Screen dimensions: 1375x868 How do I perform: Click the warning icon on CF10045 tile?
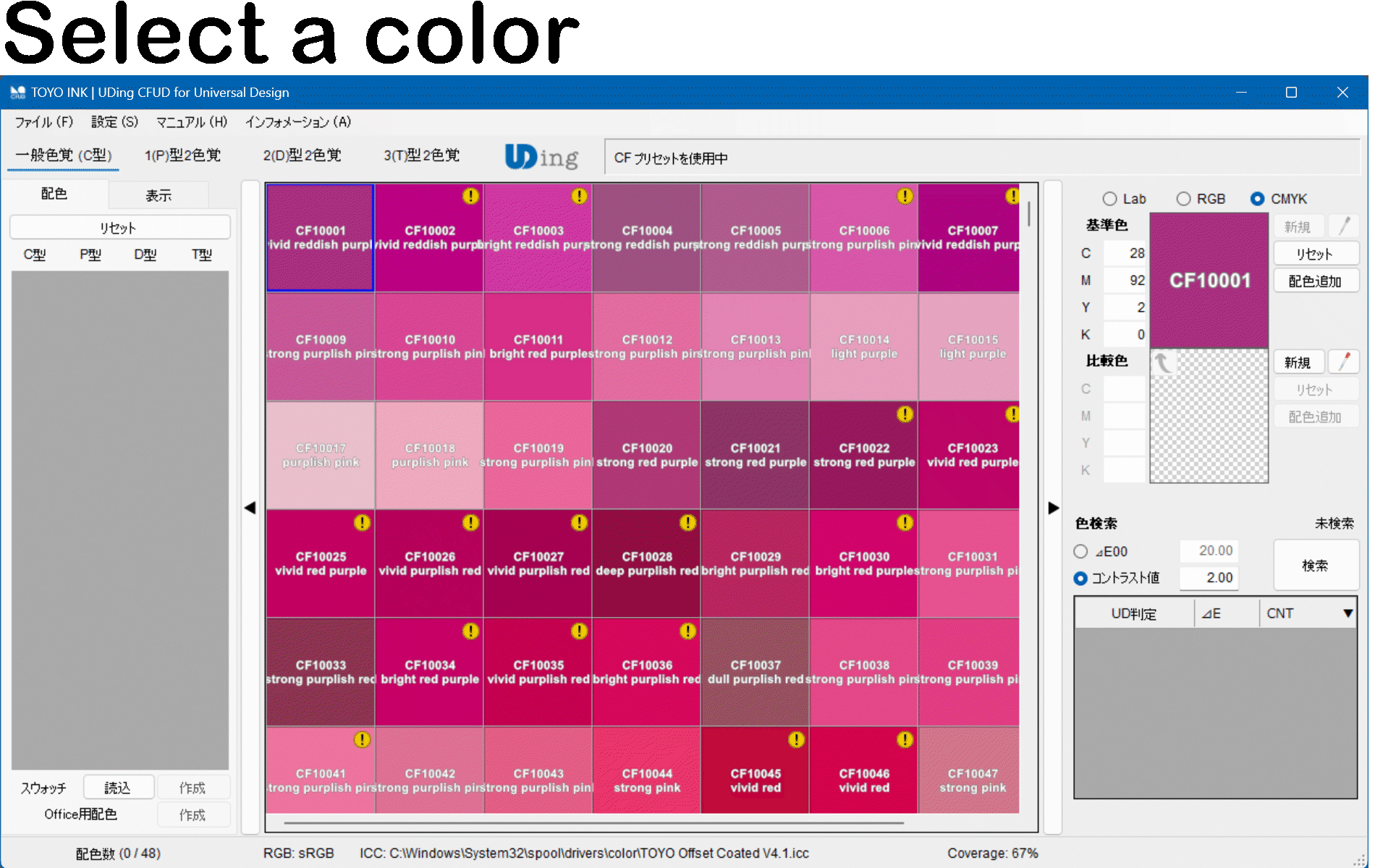coord(796,739)
